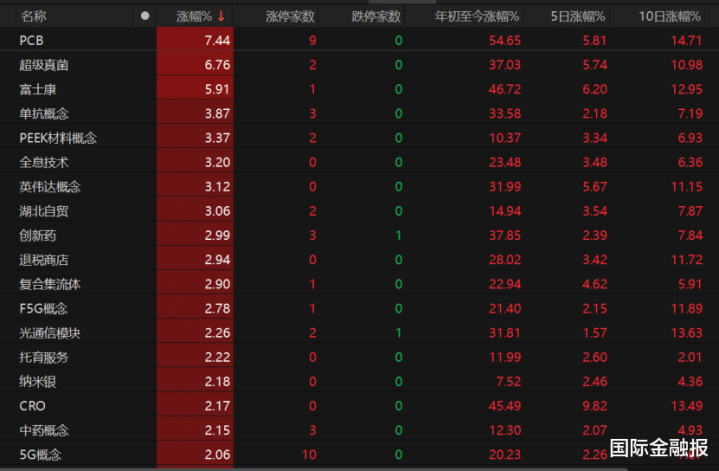The image size is (719, 471).
Task: Sort by 跌停家数 column header
Action: pos(376,17)
